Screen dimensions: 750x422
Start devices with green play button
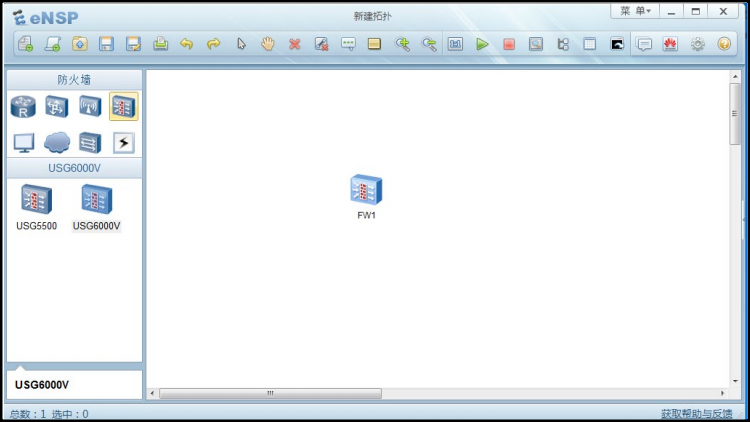(482, 44)
